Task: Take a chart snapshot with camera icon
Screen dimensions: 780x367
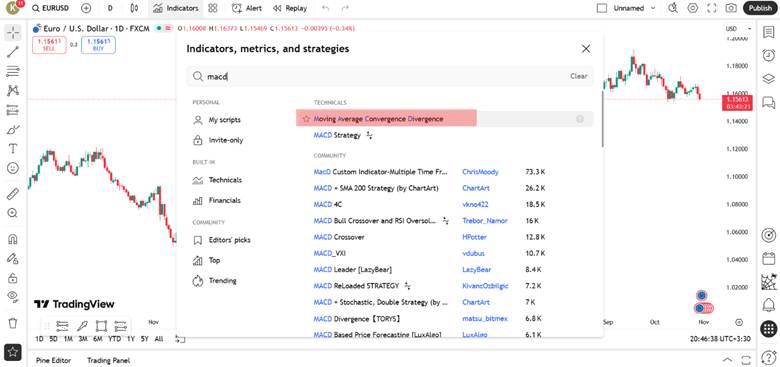Action: [x=731, y=8]
